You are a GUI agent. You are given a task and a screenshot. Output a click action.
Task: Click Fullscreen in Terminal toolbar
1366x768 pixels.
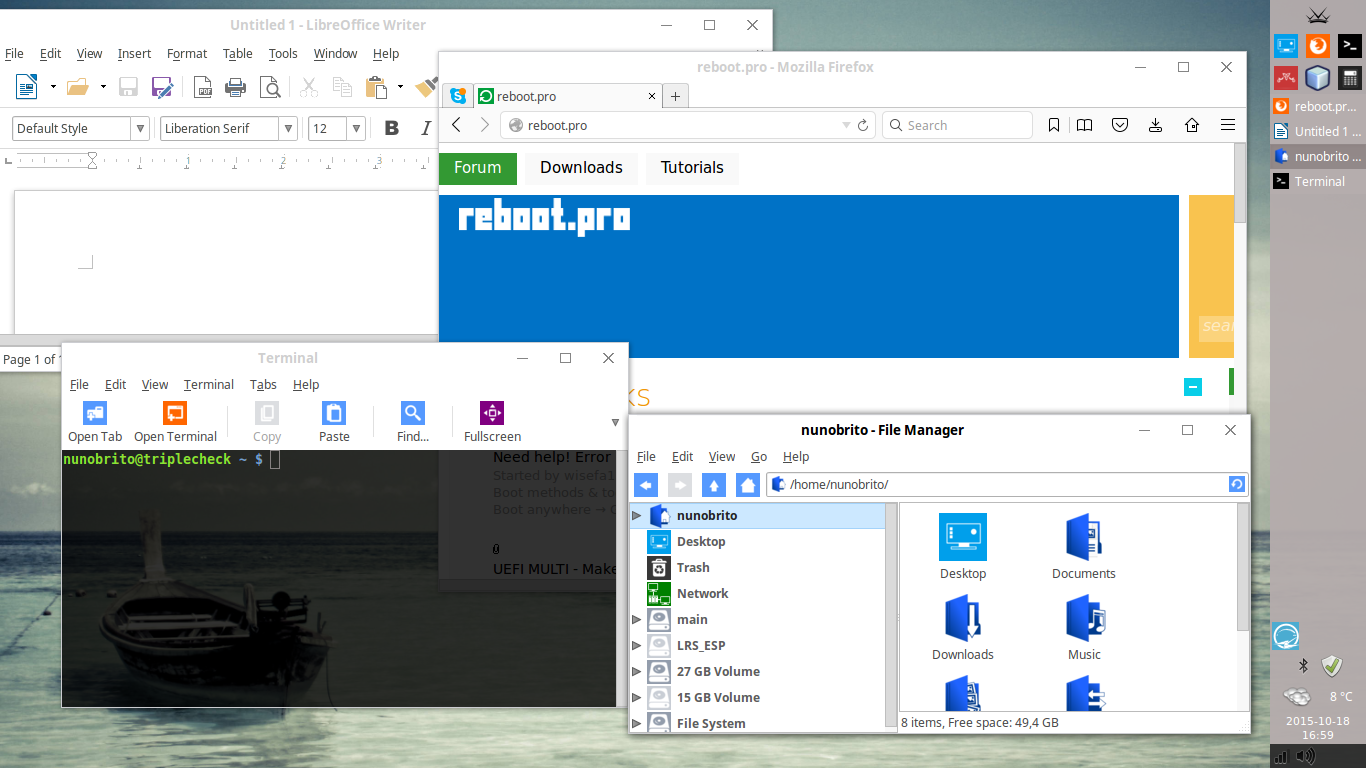[x=492, y=422]
